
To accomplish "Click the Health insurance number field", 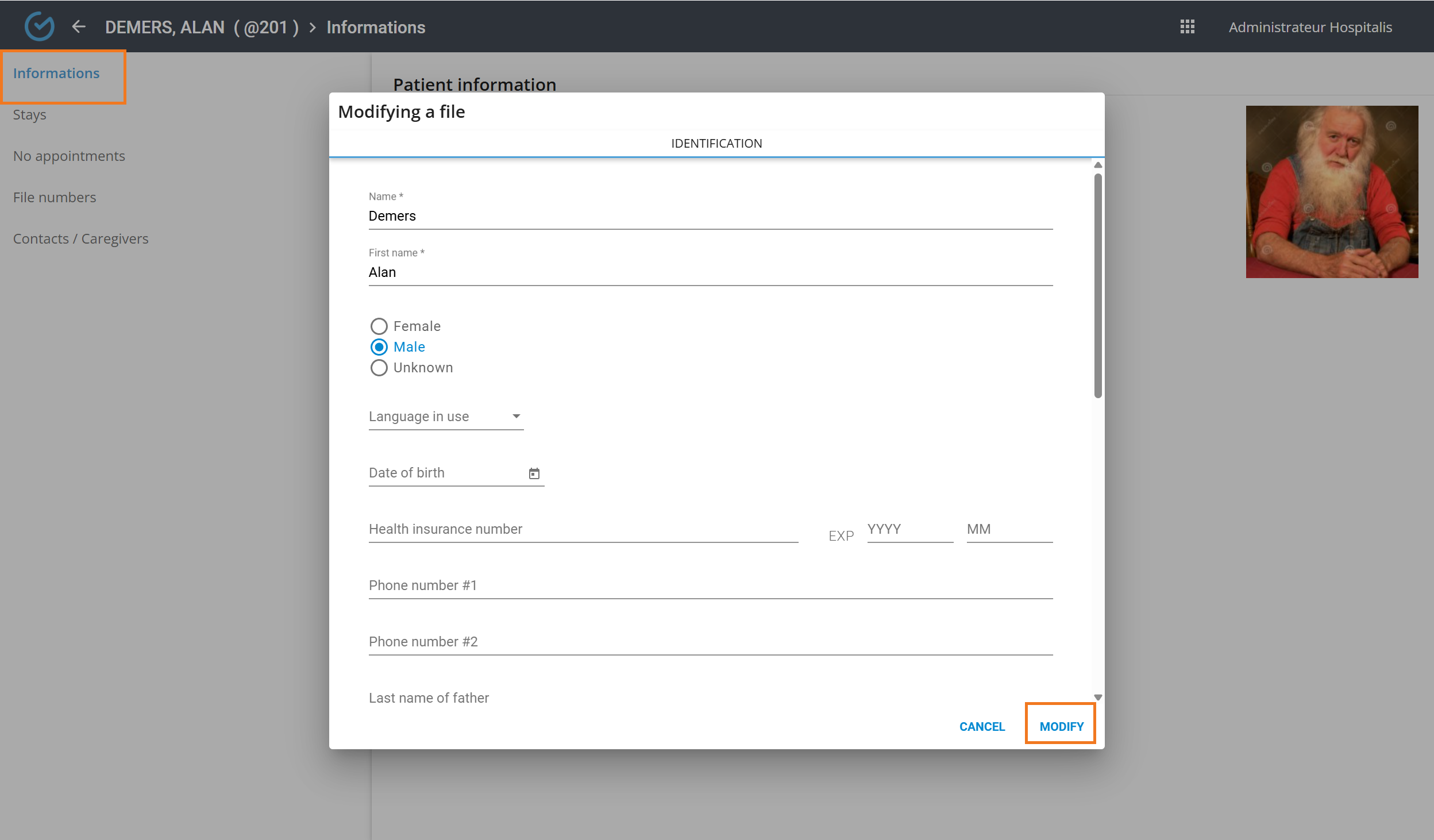I will click(x=583, y=529).
